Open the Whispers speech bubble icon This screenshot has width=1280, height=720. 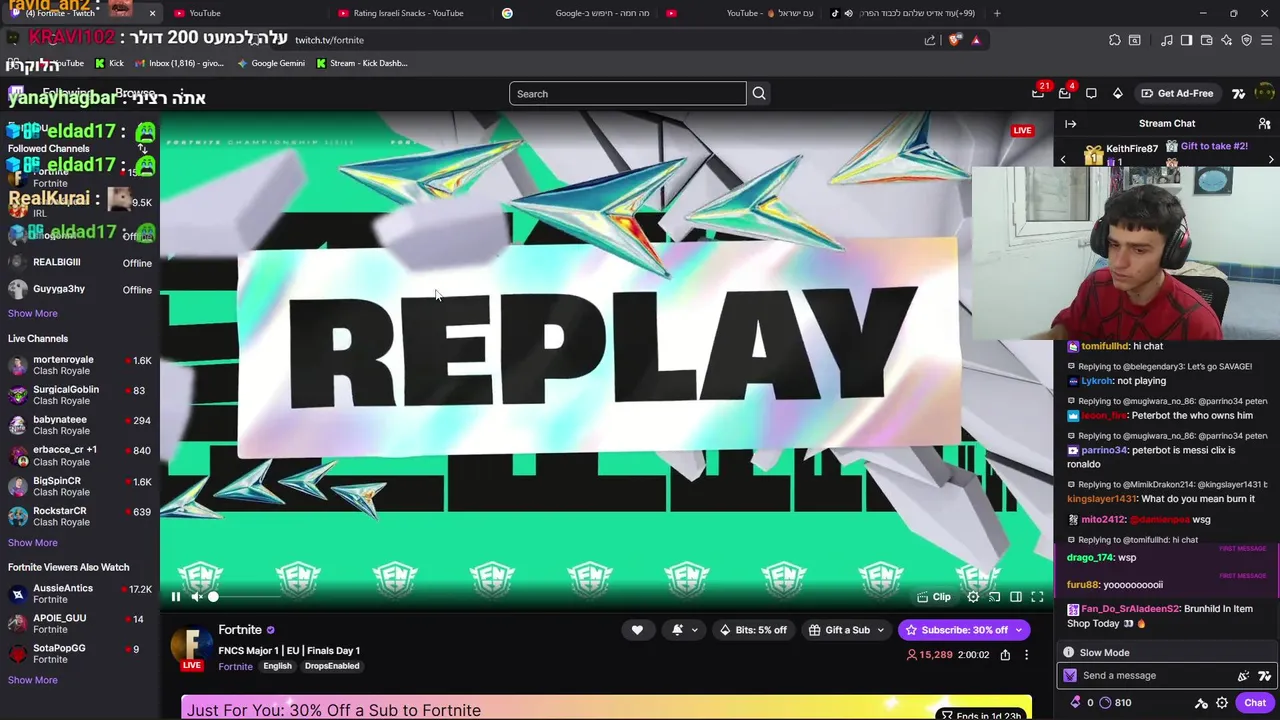point(1091,93)
